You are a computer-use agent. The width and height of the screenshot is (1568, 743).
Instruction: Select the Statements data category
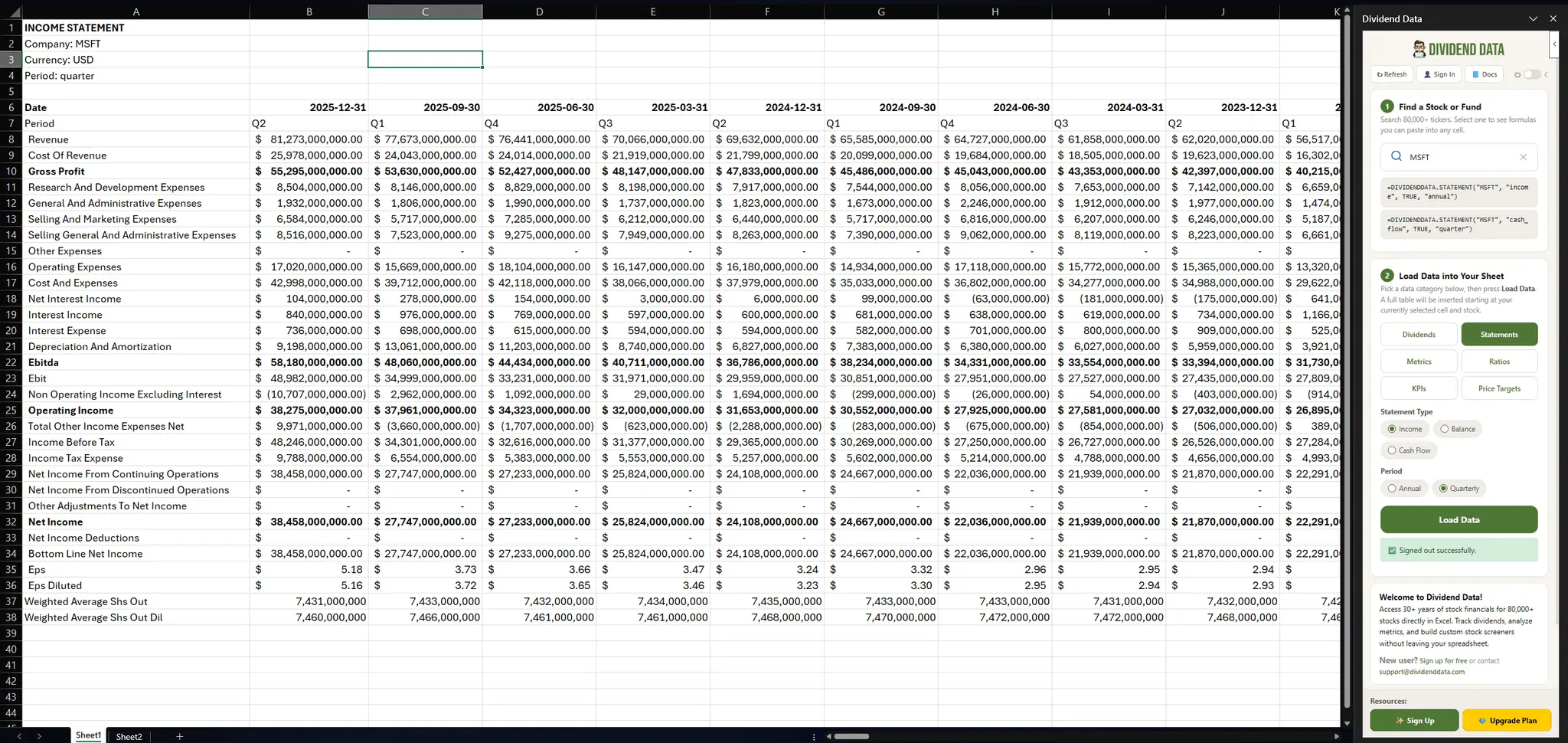pyautogui.click(x=1499, y=334)
